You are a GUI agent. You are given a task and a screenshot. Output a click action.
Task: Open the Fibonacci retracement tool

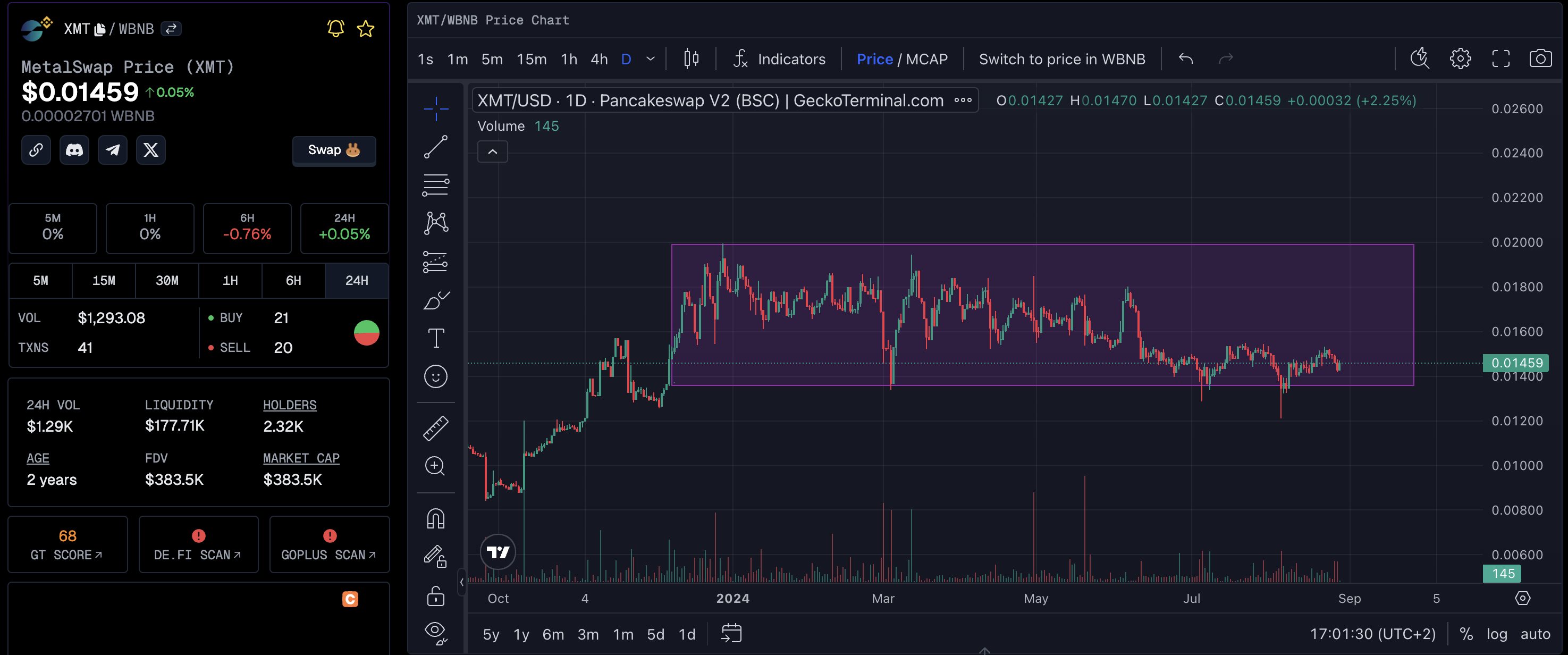click(436, 185)
